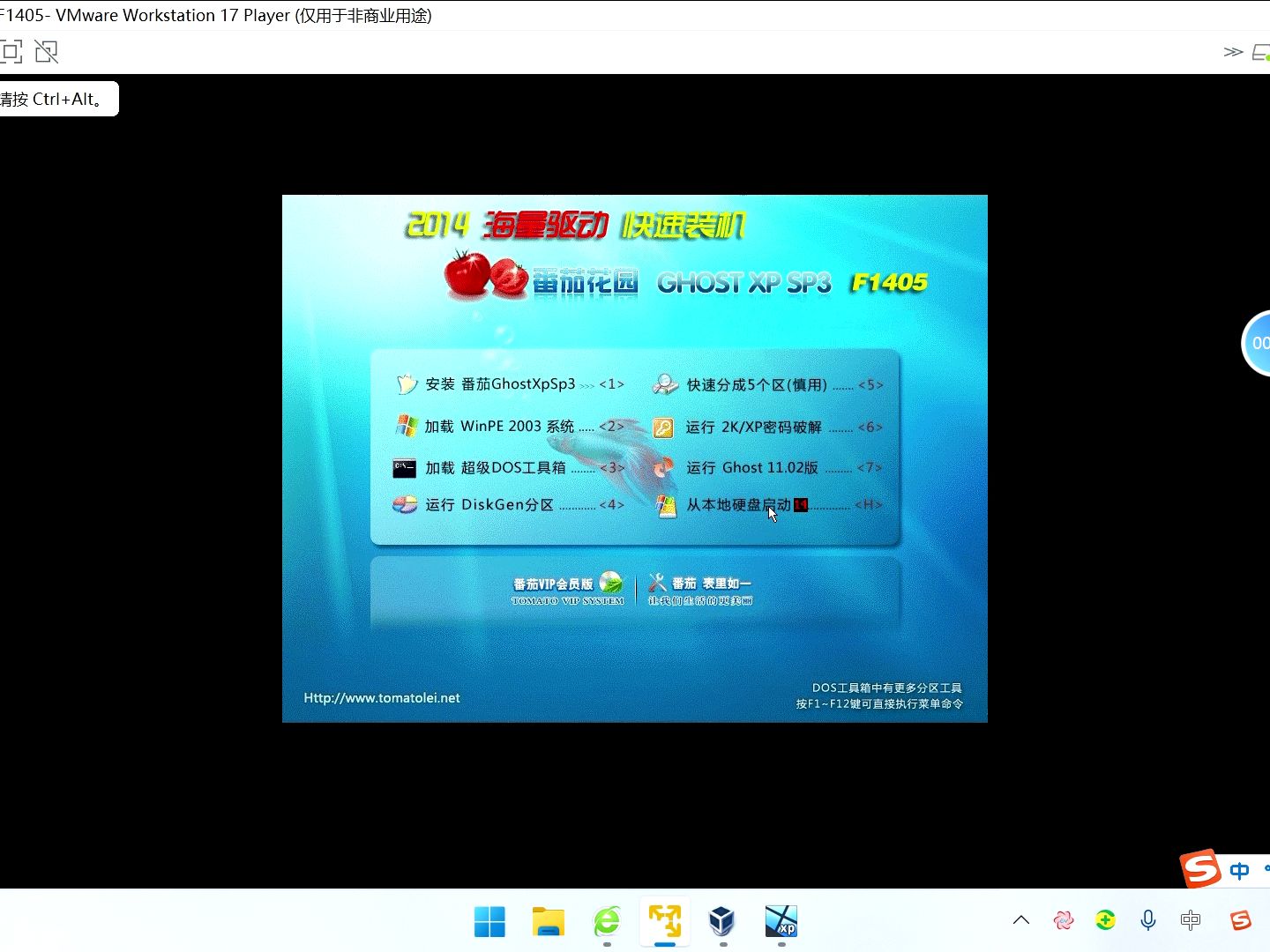This screenshot has width=1270, height=952.
Task: Expand the double-chevron toolbar overflow
Action: click(1233, 52)
